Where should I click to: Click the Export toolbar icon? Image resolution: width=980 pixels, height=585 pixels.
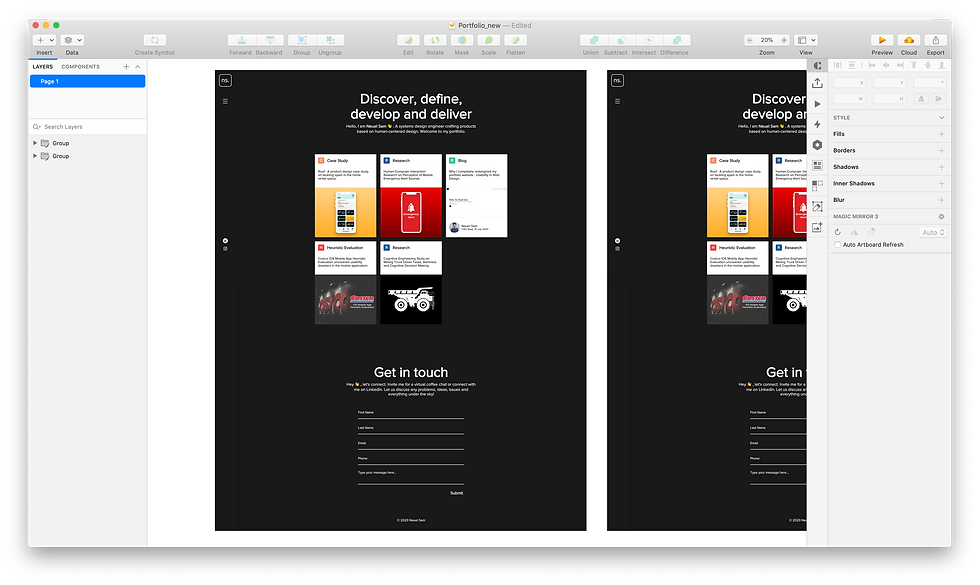click(x=936, y=40)
